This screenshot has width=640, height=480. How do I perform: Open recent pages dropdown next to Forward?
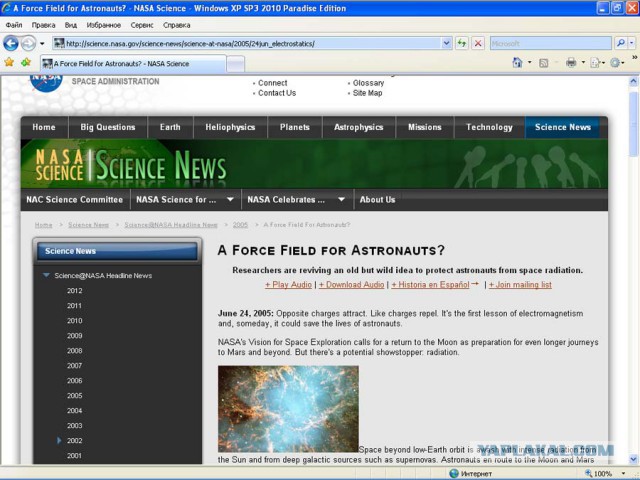(42, 43)
